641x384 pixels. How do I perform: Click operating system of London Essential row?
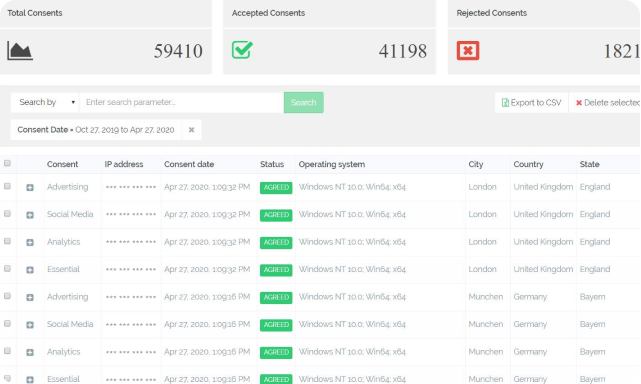[352, 269]
